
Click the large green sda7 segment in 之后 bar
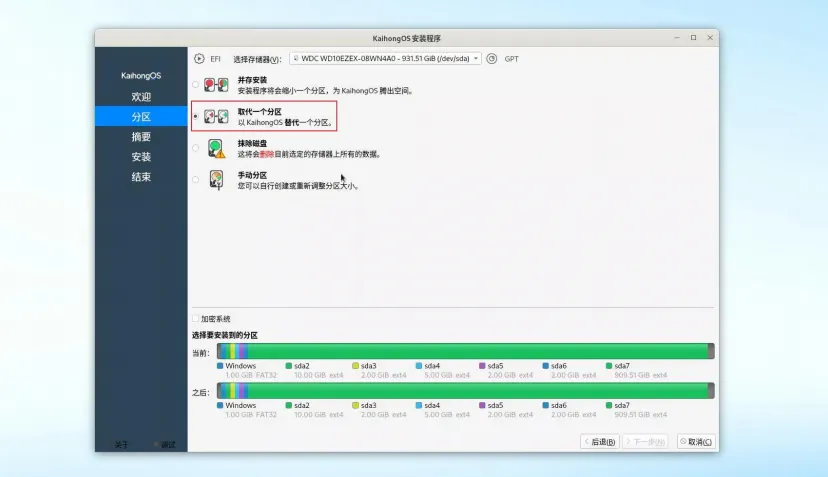478,391
